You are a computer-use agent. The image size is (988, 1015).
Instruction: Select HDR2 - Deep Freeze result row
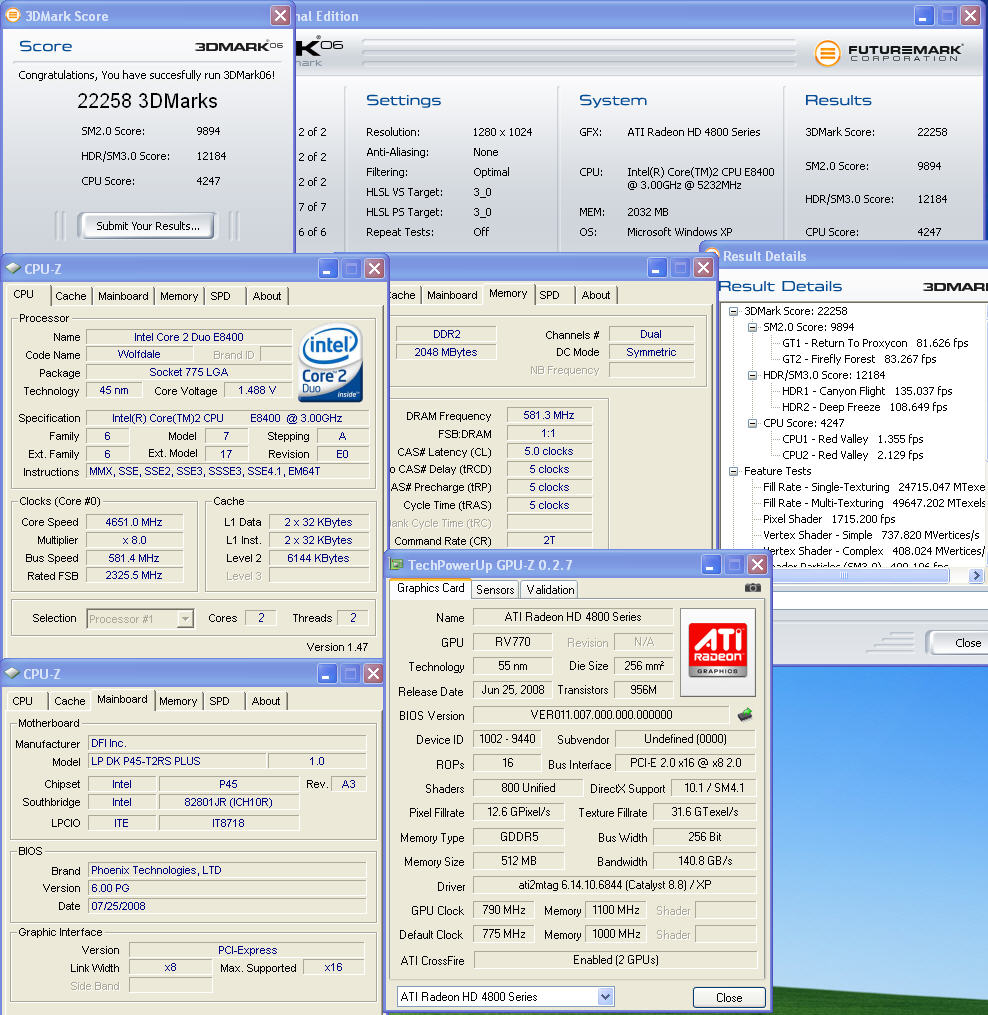pos(864,407)
